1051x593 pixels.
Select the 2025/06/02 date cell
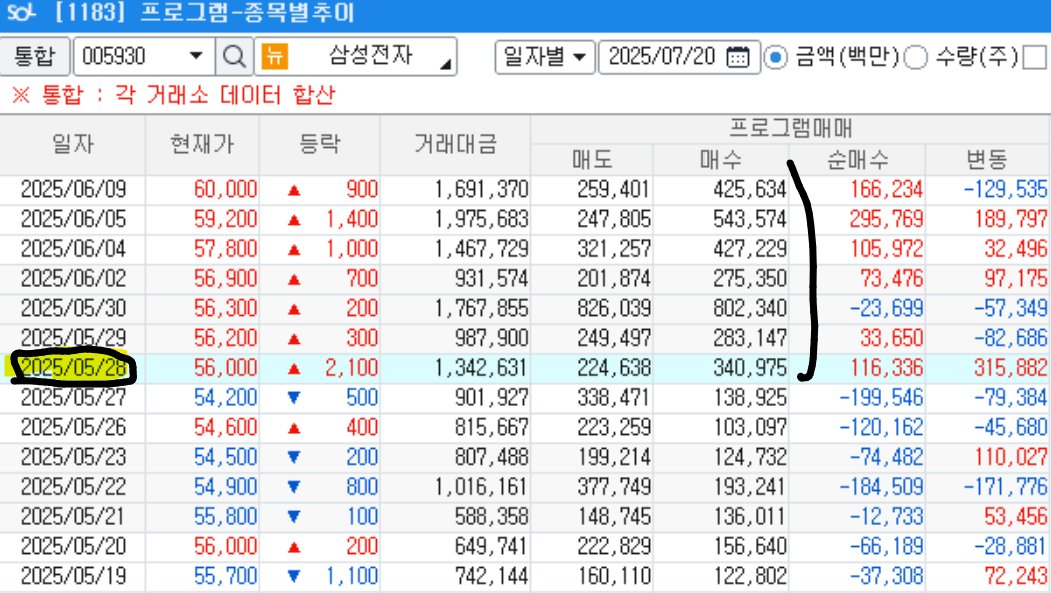(73, 279)
